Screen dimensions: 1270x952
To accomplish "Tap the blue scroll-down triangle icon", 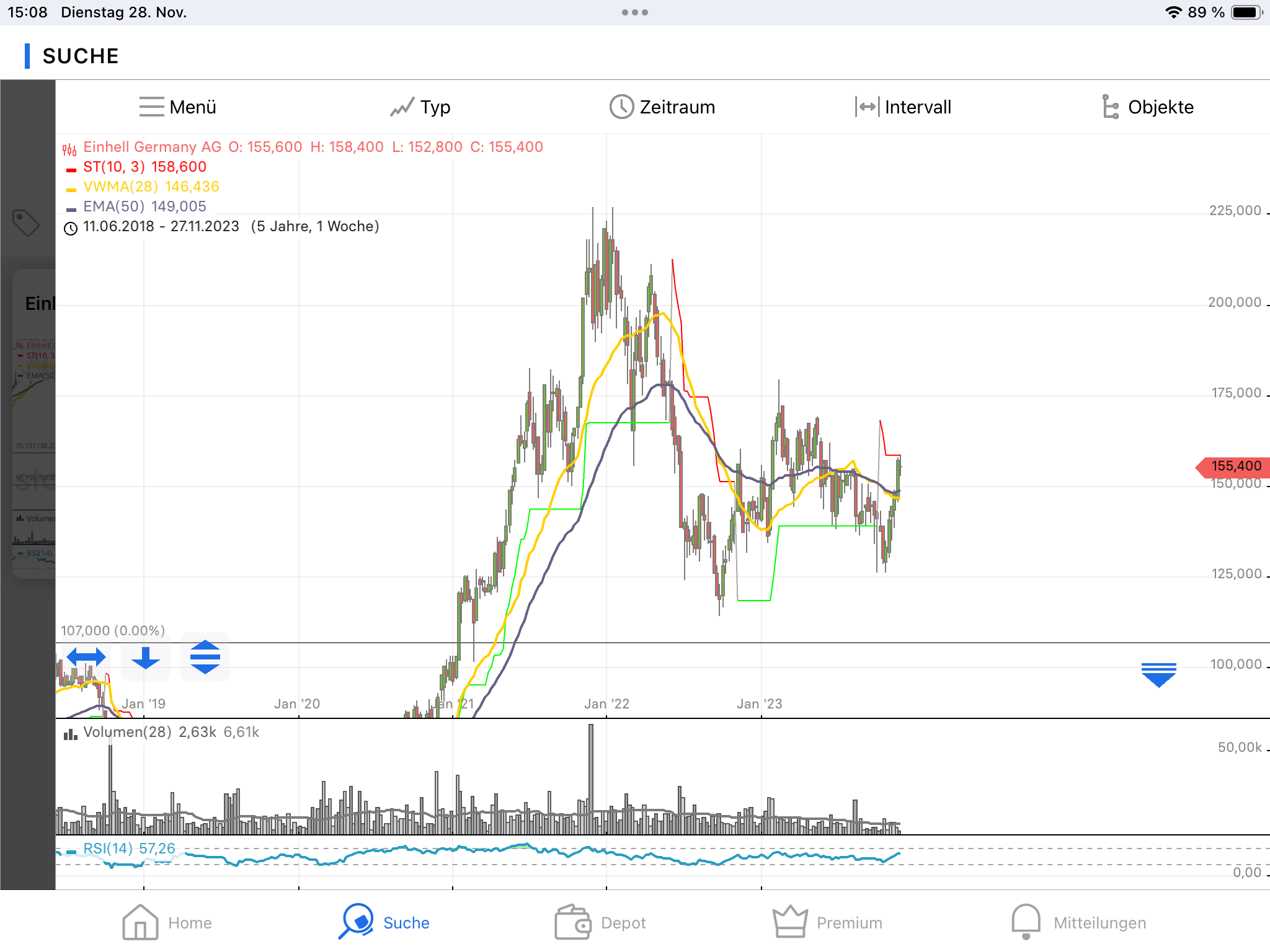I will point(1158,674).
